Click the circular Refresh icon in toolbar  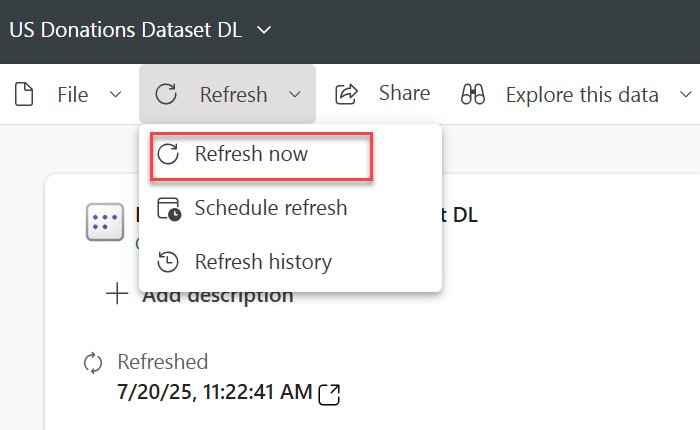[167, 95]
